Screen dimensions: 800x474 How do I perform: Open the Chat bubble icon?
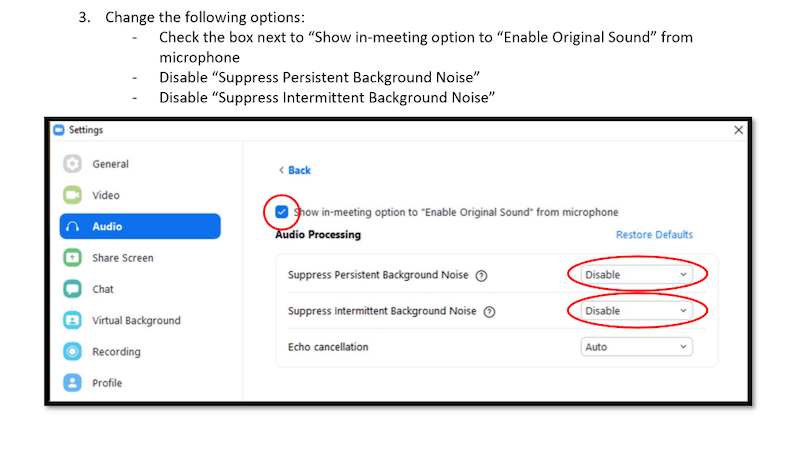click(x=72, y=289)
